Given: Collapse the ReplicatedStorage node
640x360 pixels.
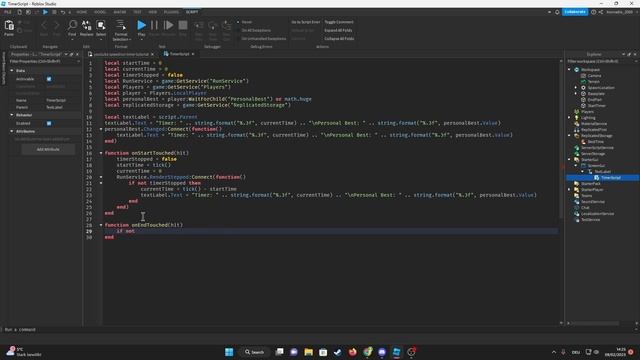Looking at the screenshot, I should point(569,136).
